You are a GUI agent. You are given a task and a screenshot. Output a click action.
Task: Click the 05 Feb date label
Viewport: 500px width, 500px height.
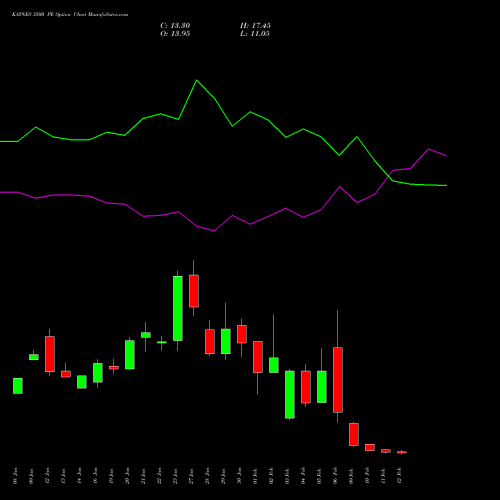(320, 476)
